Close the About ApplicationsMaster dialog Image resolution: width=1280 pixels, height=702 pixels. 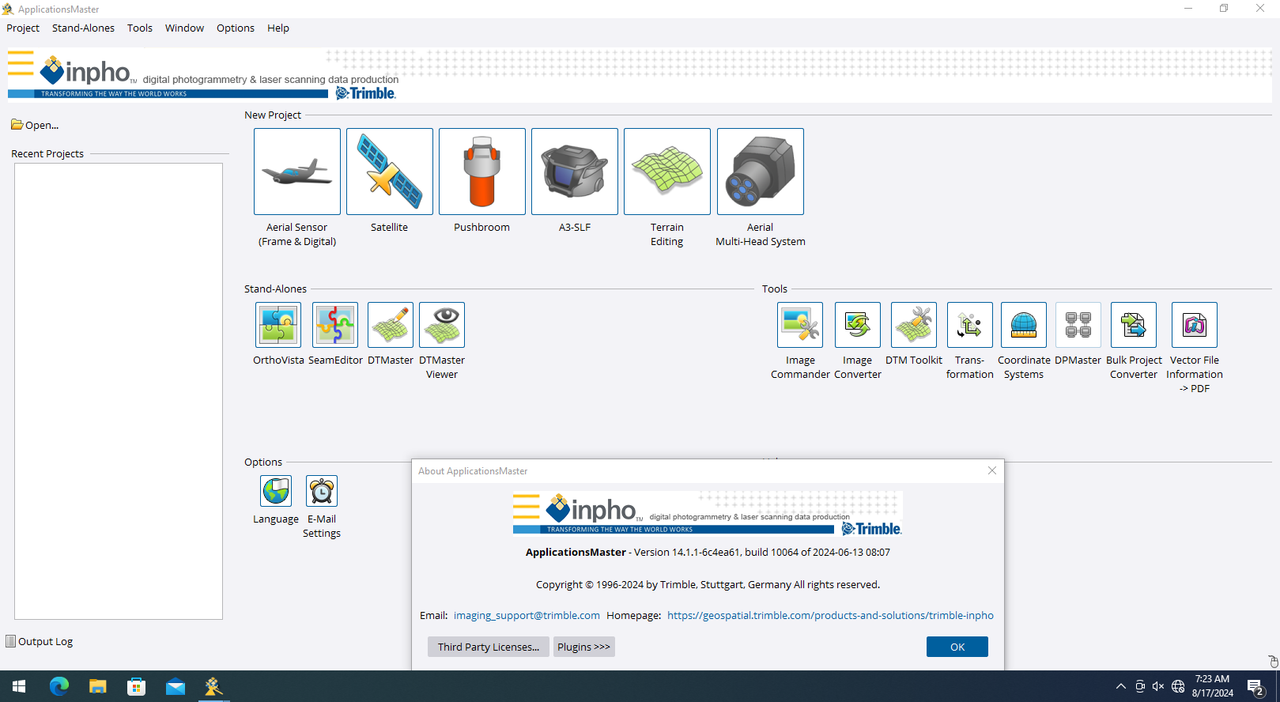[992, 470]
